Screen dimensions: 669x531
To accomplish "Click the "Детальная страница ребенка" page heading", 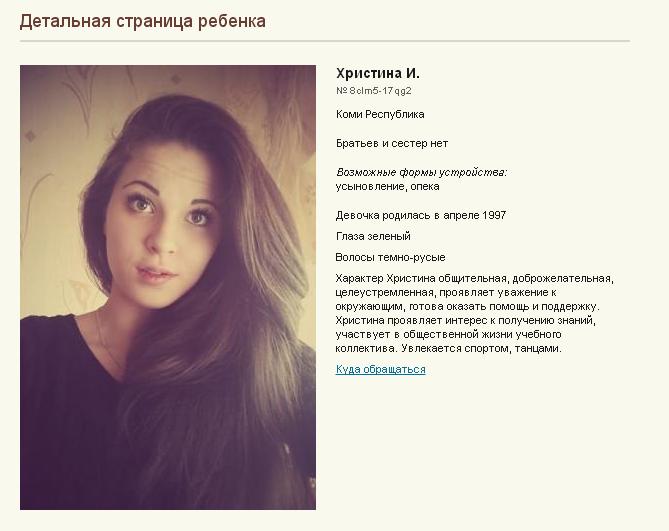I will click(x=143, y=21).
